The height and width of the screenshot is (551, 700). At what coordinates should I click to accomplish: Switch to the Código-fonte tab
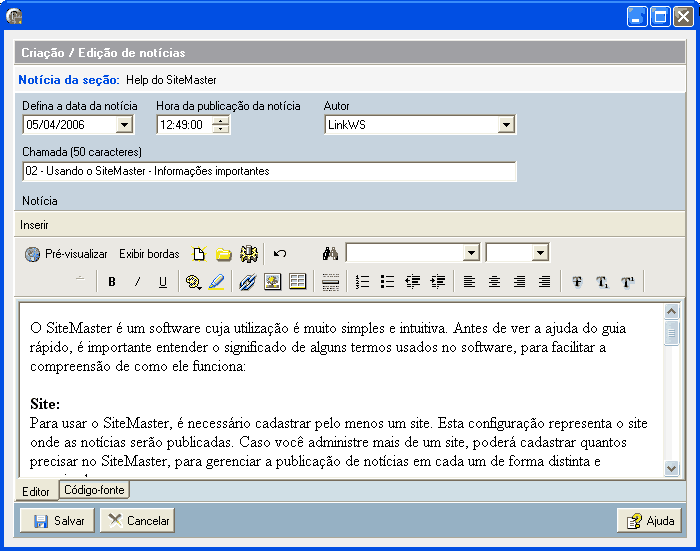[94, 490]
